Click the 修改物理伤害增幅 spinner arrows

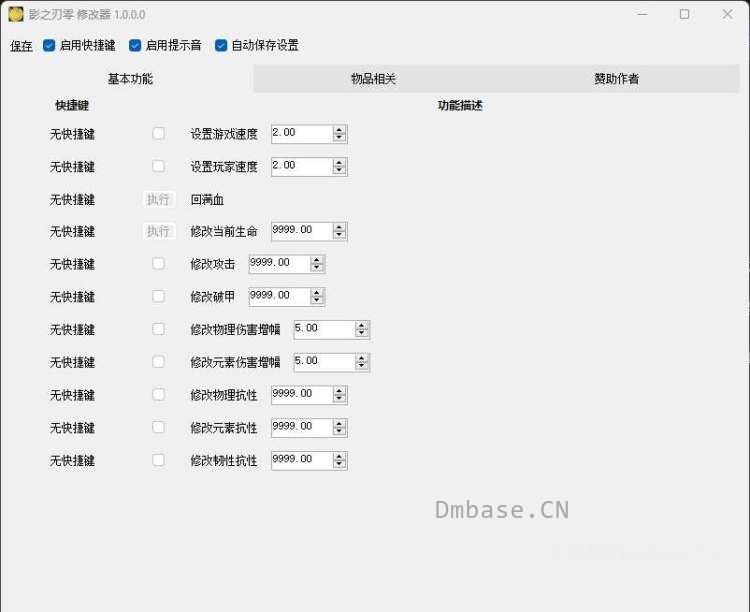point(362,329)
